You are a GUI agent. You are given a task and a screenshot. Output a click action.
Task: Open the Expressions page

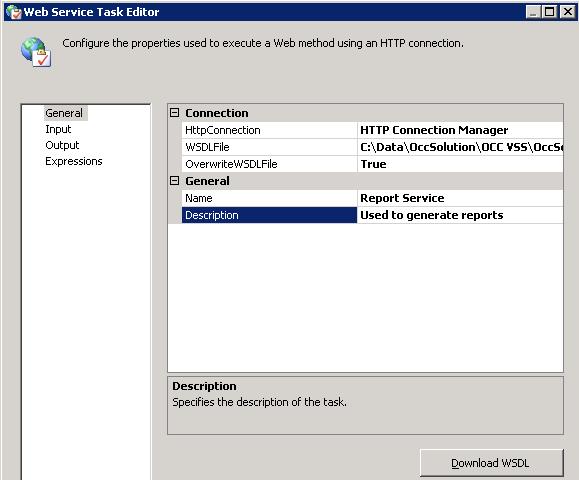74,161
